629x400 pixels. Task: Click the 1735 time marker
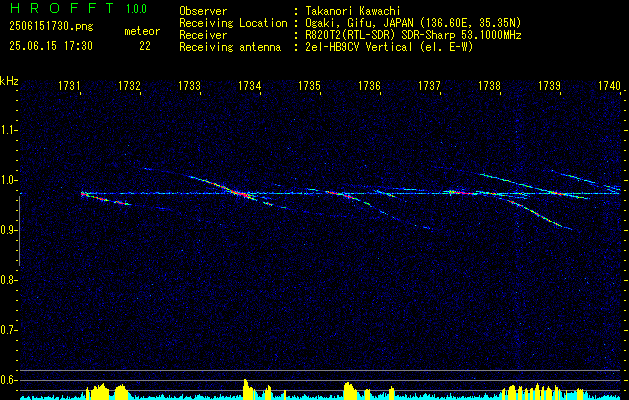pos(309,85)
